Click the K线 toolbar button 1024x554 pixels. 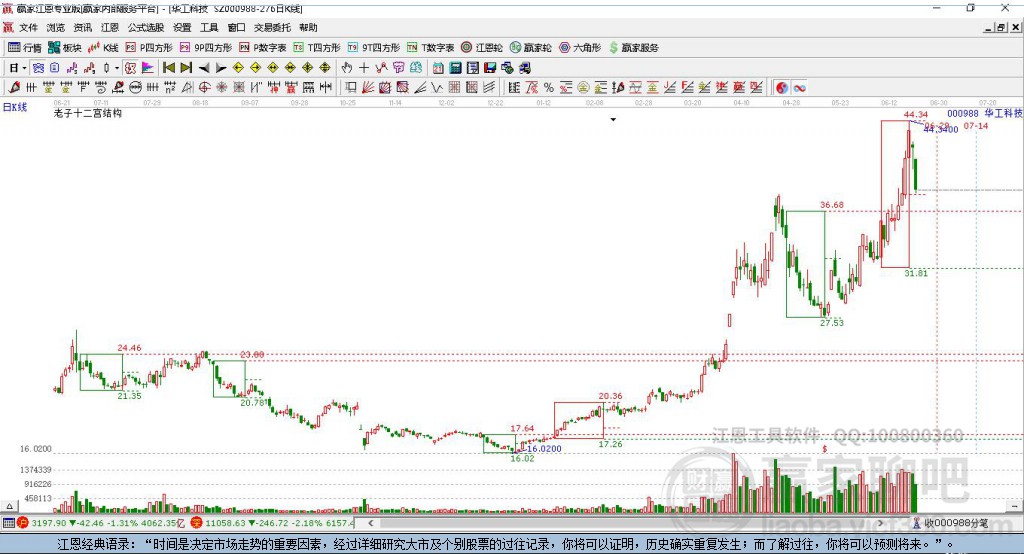[x=103, y=48]
